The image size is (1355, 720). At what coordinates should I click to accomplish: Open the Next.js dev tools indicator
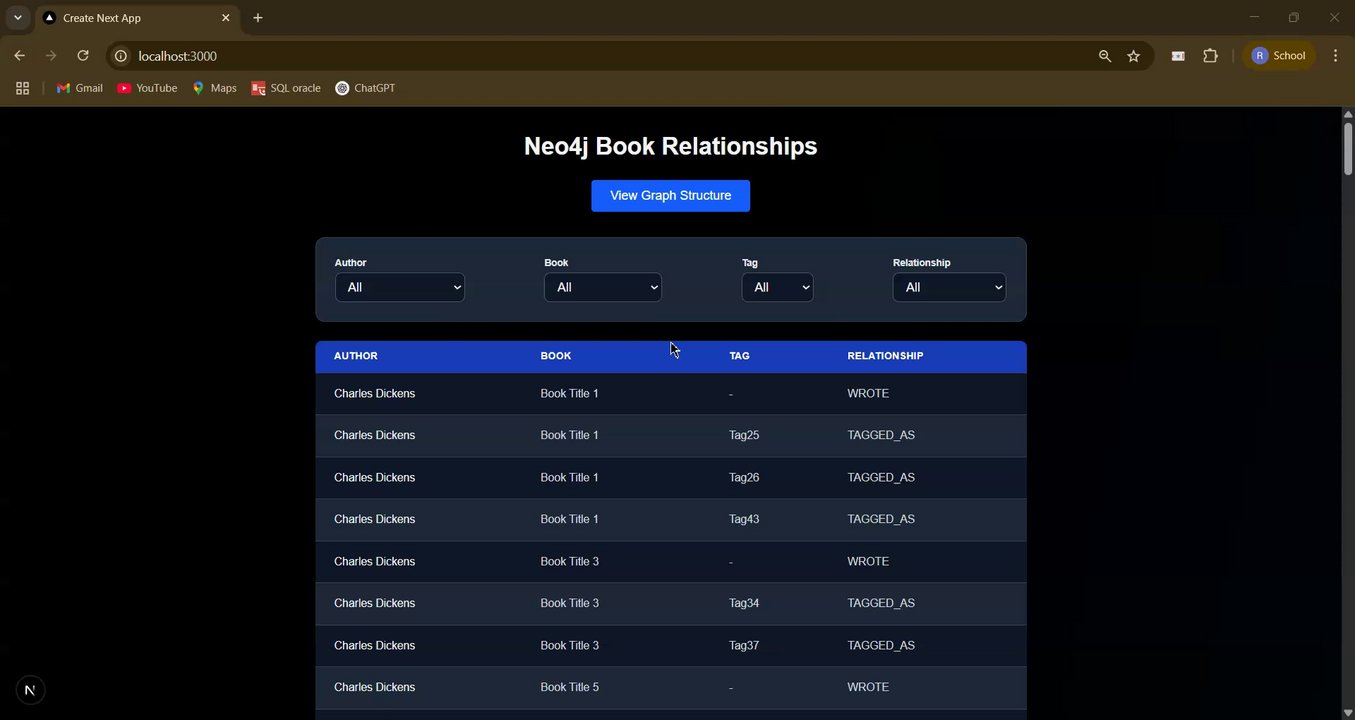click(x=31, y=690)
